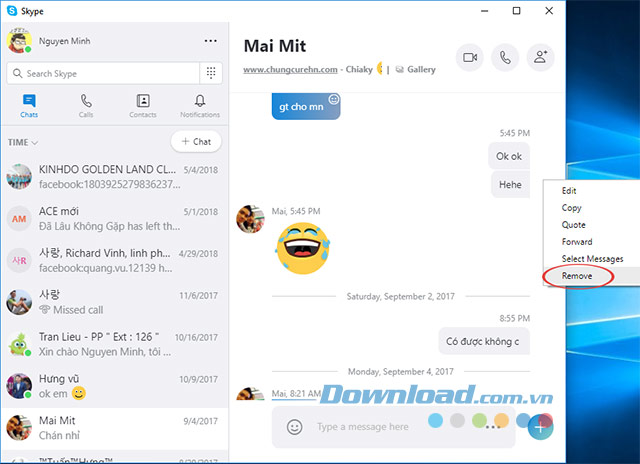Select Forward in the context menu
The height and width of the screenshot is (464, 640).
pos(577,241)
